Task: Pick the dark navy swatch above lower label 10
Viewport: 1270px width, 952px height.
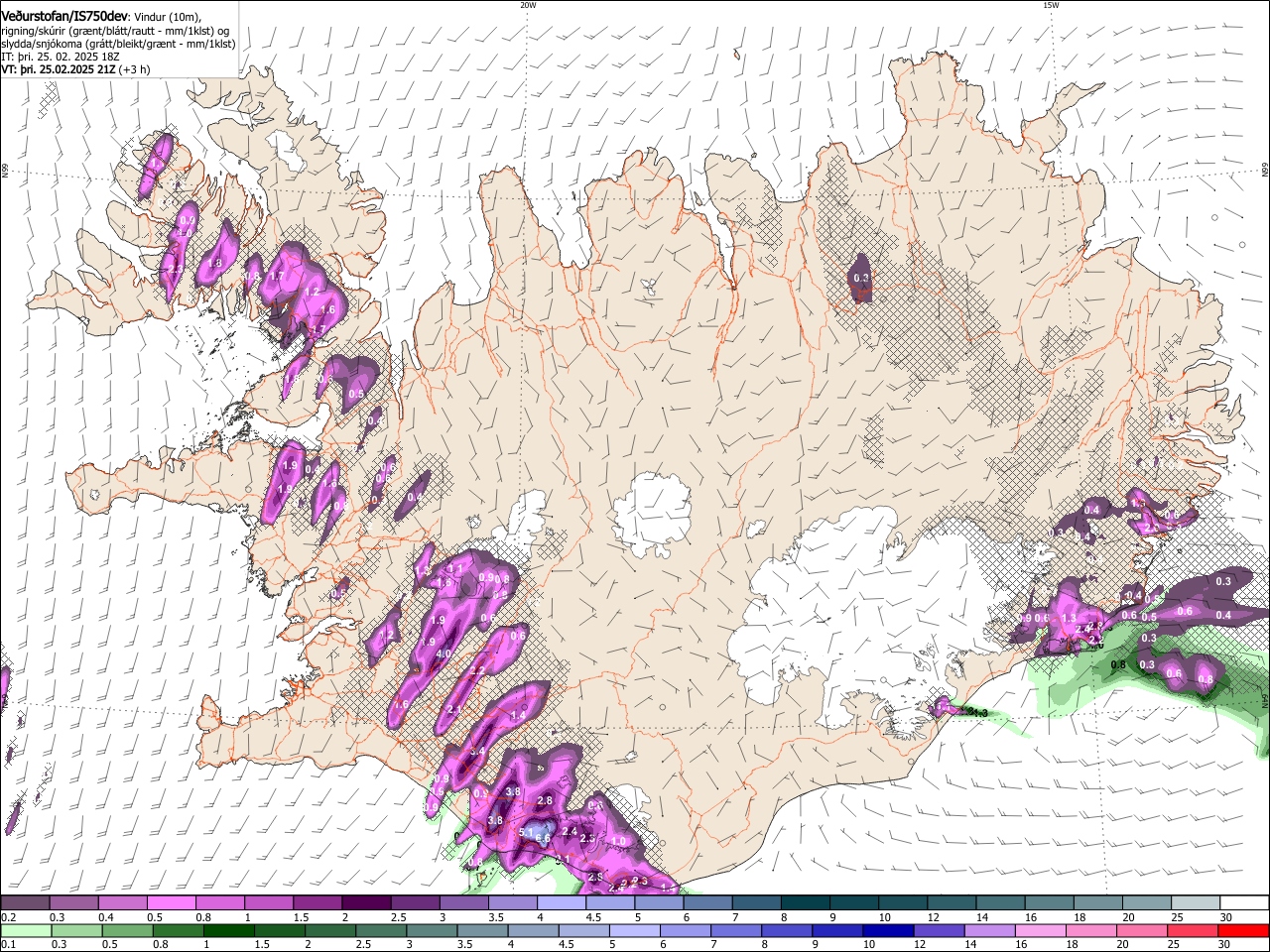Action: [x=887, y=931]
